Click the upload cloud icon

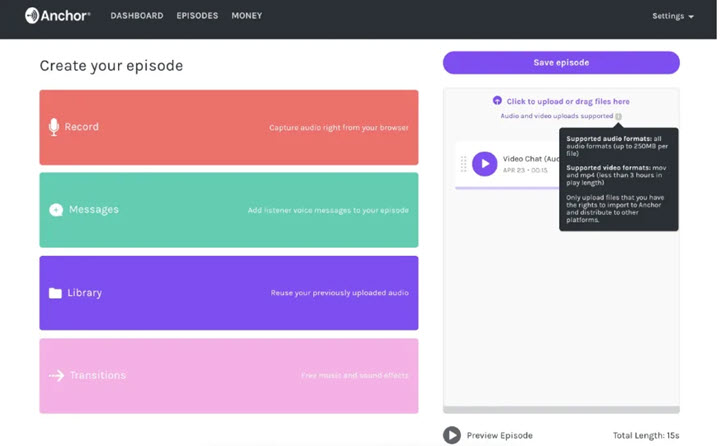[497, 101]
